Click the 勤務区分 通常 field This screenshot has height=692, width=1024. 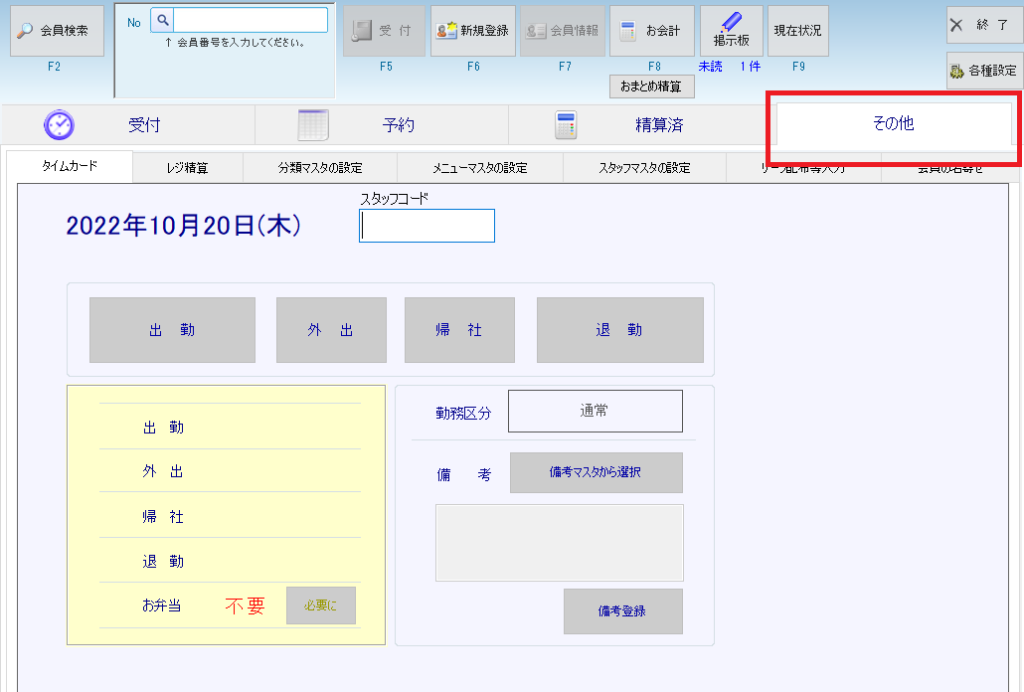click(x=595, y=411)
